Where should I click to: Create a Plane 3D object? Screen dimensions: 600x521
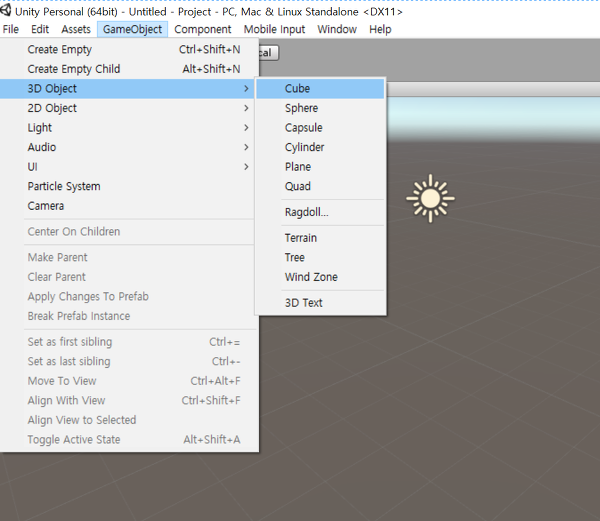320,167
